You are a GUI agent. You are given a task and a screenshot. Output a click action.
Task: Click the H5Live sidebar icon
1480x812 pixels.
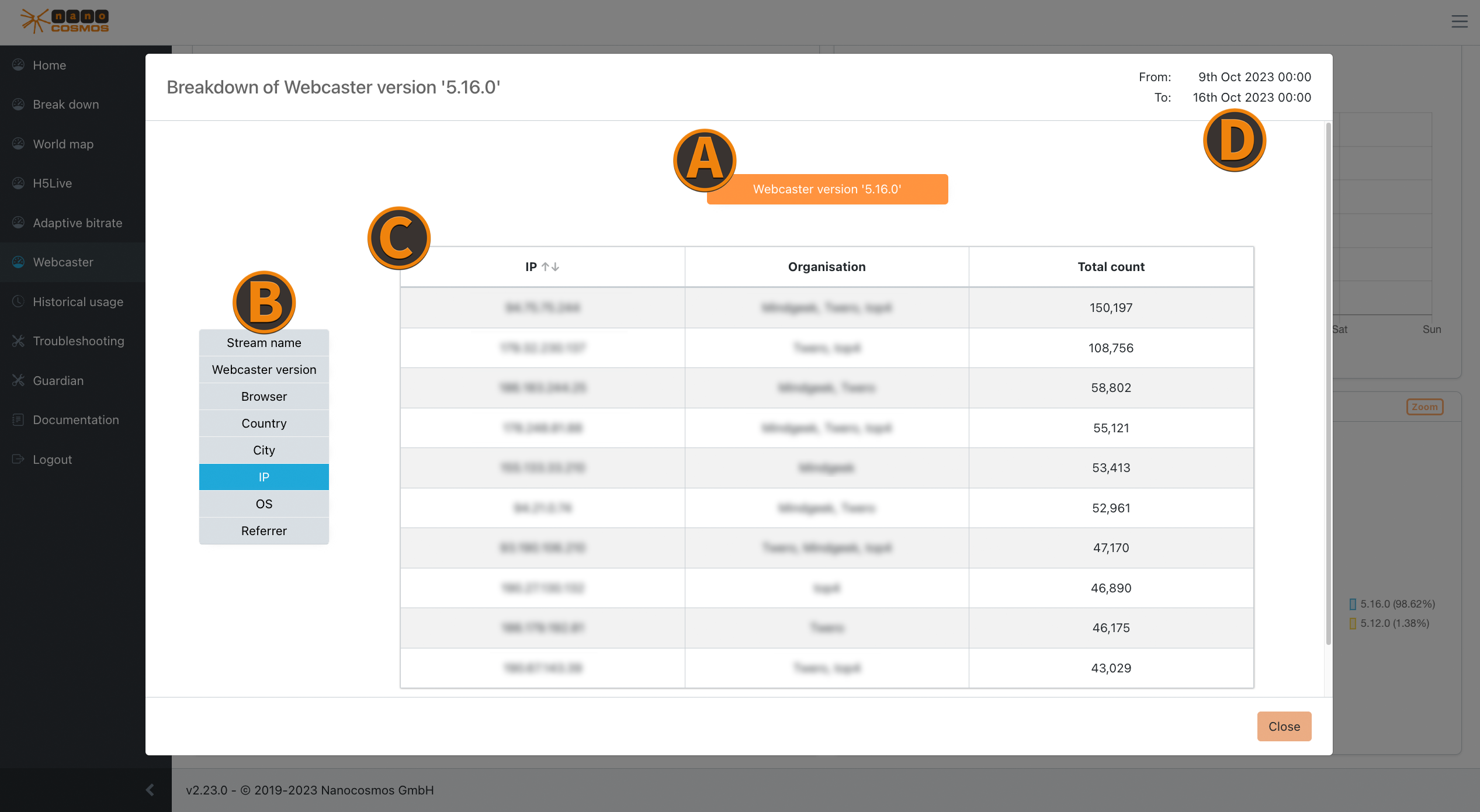tap(19, 183)
